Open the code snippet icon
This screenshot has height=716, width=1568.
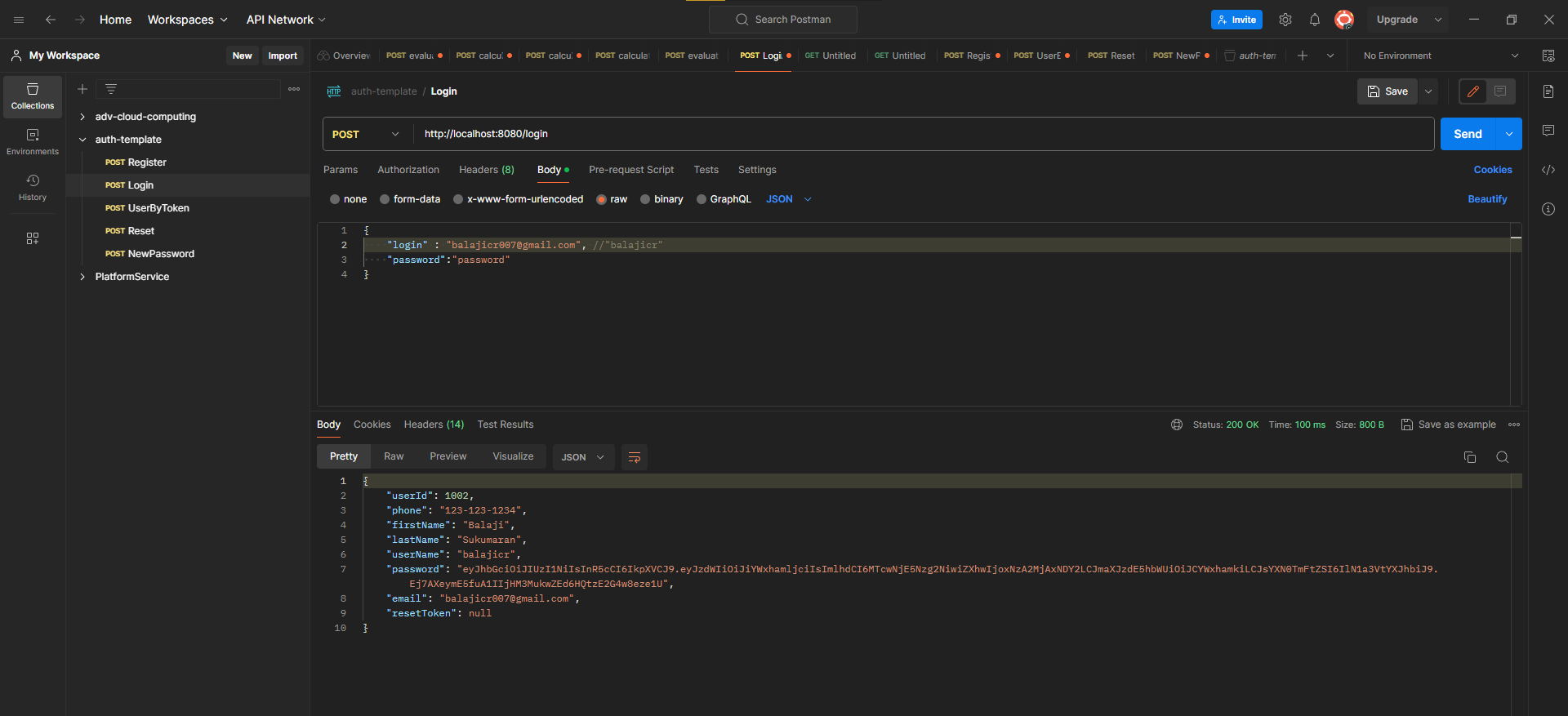[x=1548, y=170]
